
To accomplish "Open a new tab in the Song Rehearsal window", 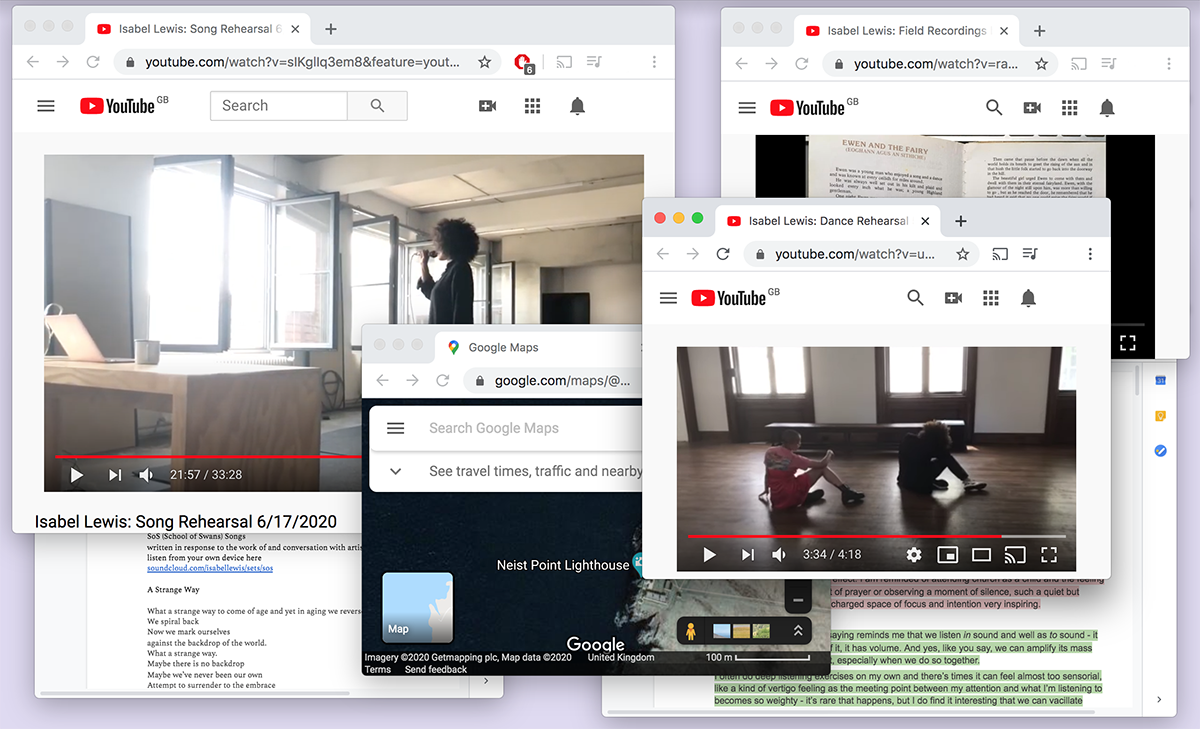I will tap(331, 30).
